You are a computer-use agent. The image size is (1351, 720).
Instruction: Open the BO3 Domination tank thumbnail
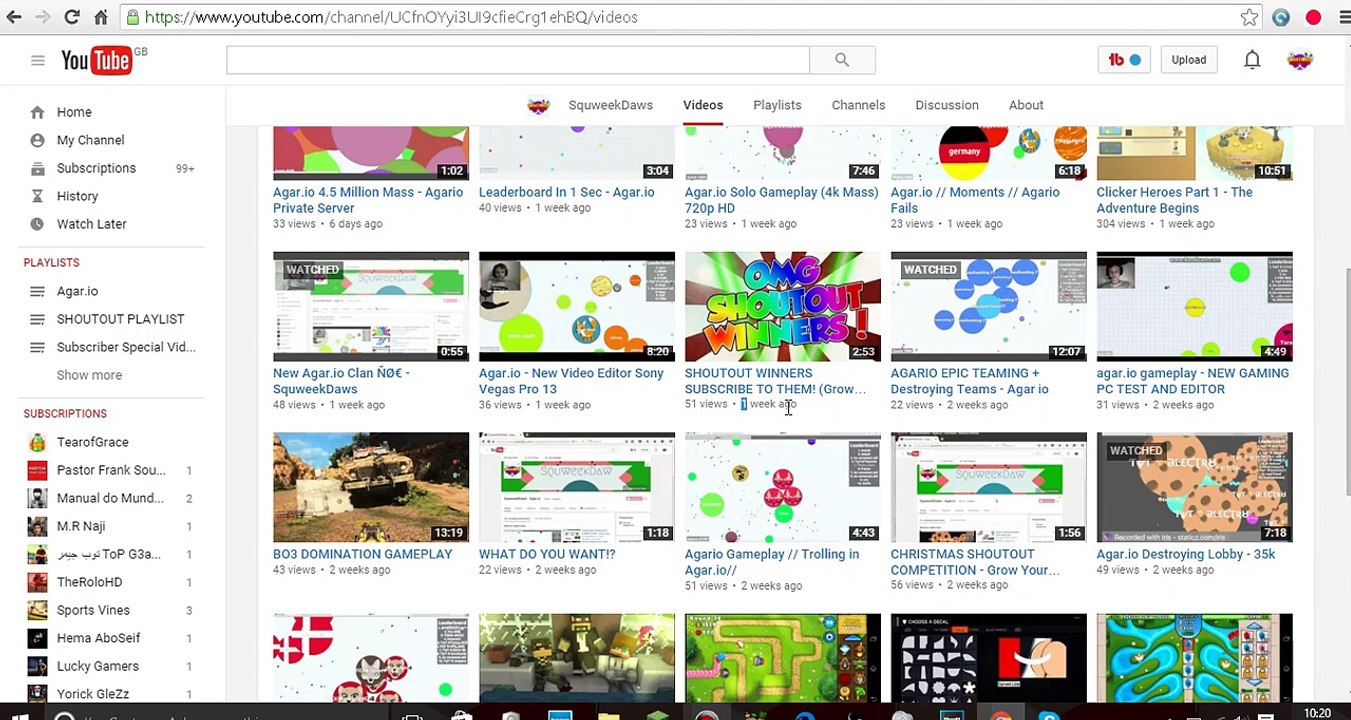[x=371, y=487]
